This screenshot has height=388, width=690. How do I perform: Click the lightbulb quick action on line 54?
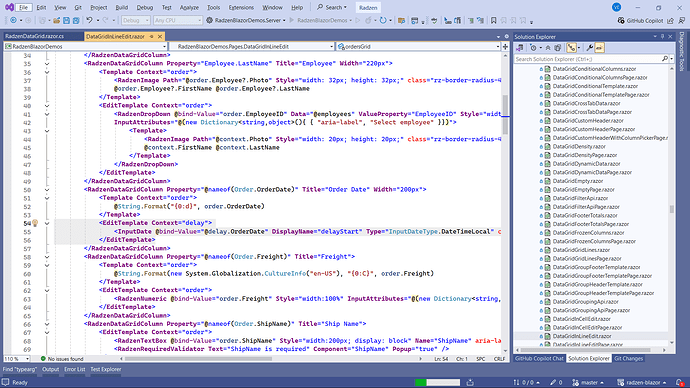coord(35,223)
